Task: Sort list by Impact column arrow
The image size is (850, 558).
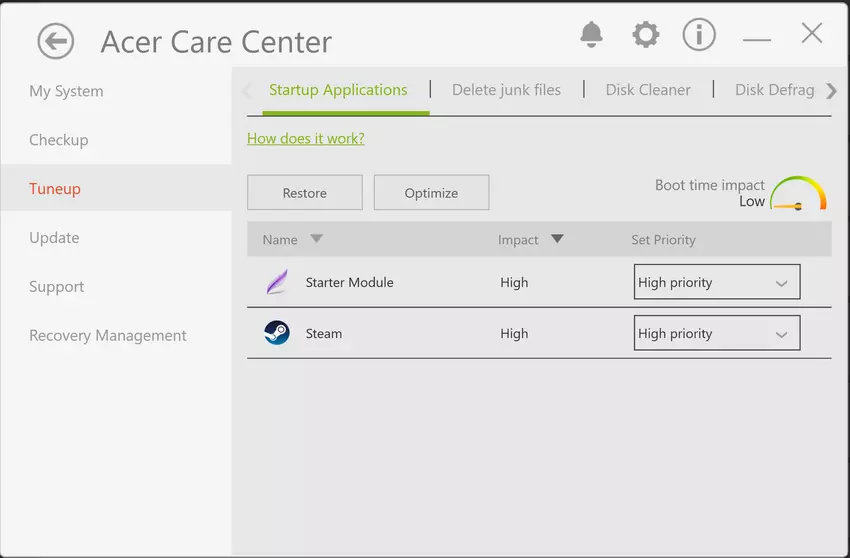Action: (557, 239)
